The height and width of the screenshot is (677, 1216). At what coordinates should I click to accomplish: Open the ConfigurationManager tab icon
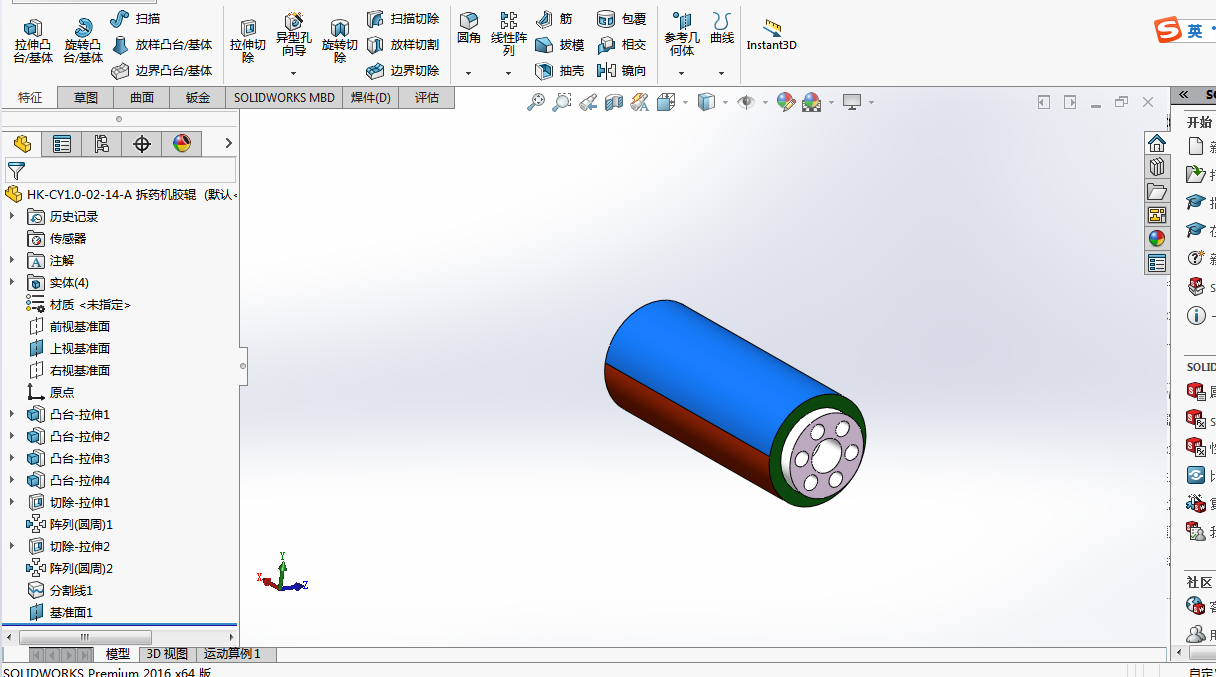pos(102,144)
